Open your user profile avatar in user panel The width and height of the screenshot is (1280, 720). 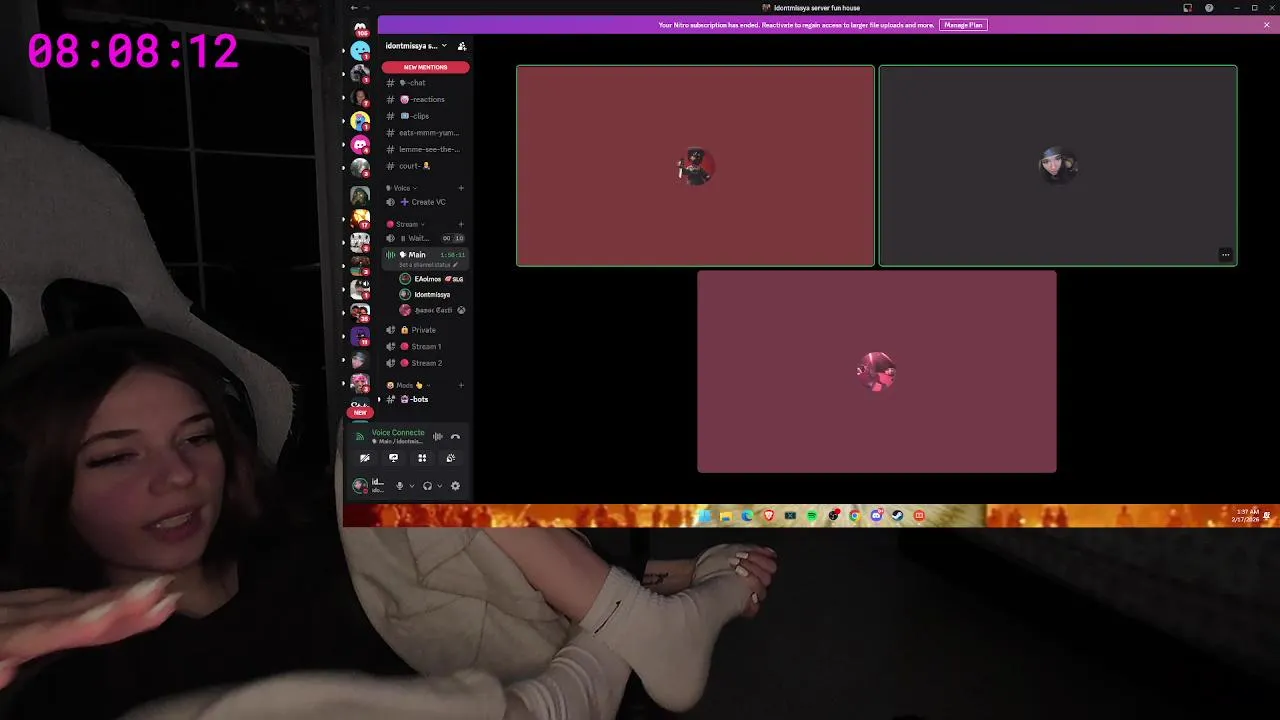360,486
